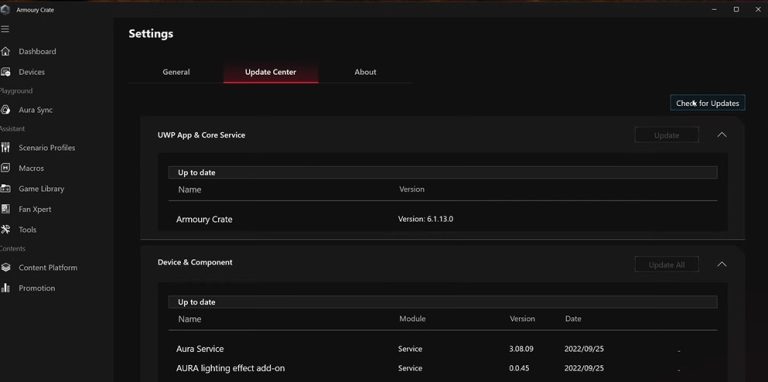The width and height of the screenshot is (768, 382).
Task: Click the Dashboard home icon
Action: 6,51
